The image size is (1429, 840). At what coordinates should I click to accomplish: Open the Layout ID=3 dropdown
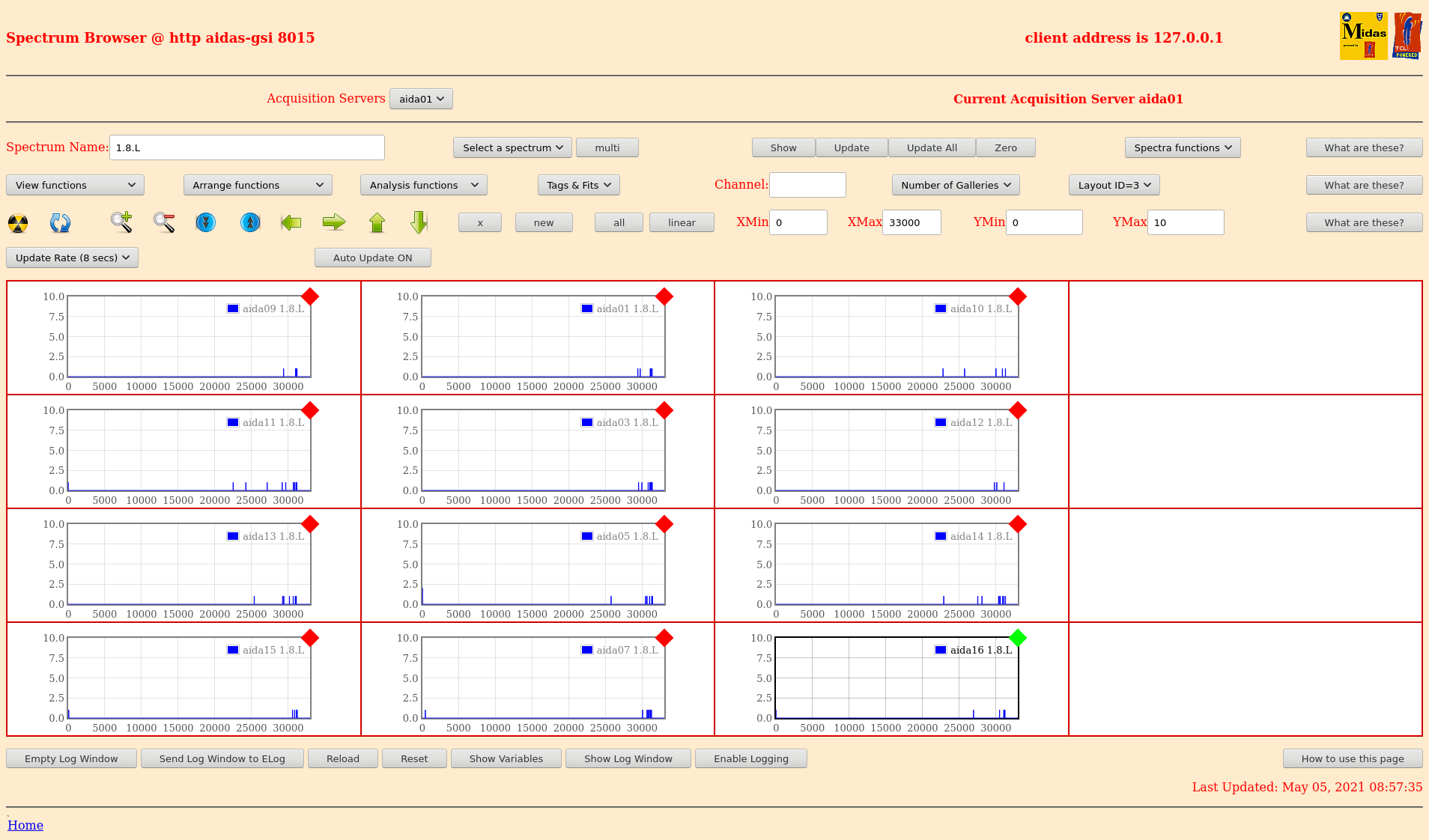pyautogui.click(x=1114, y=185)
